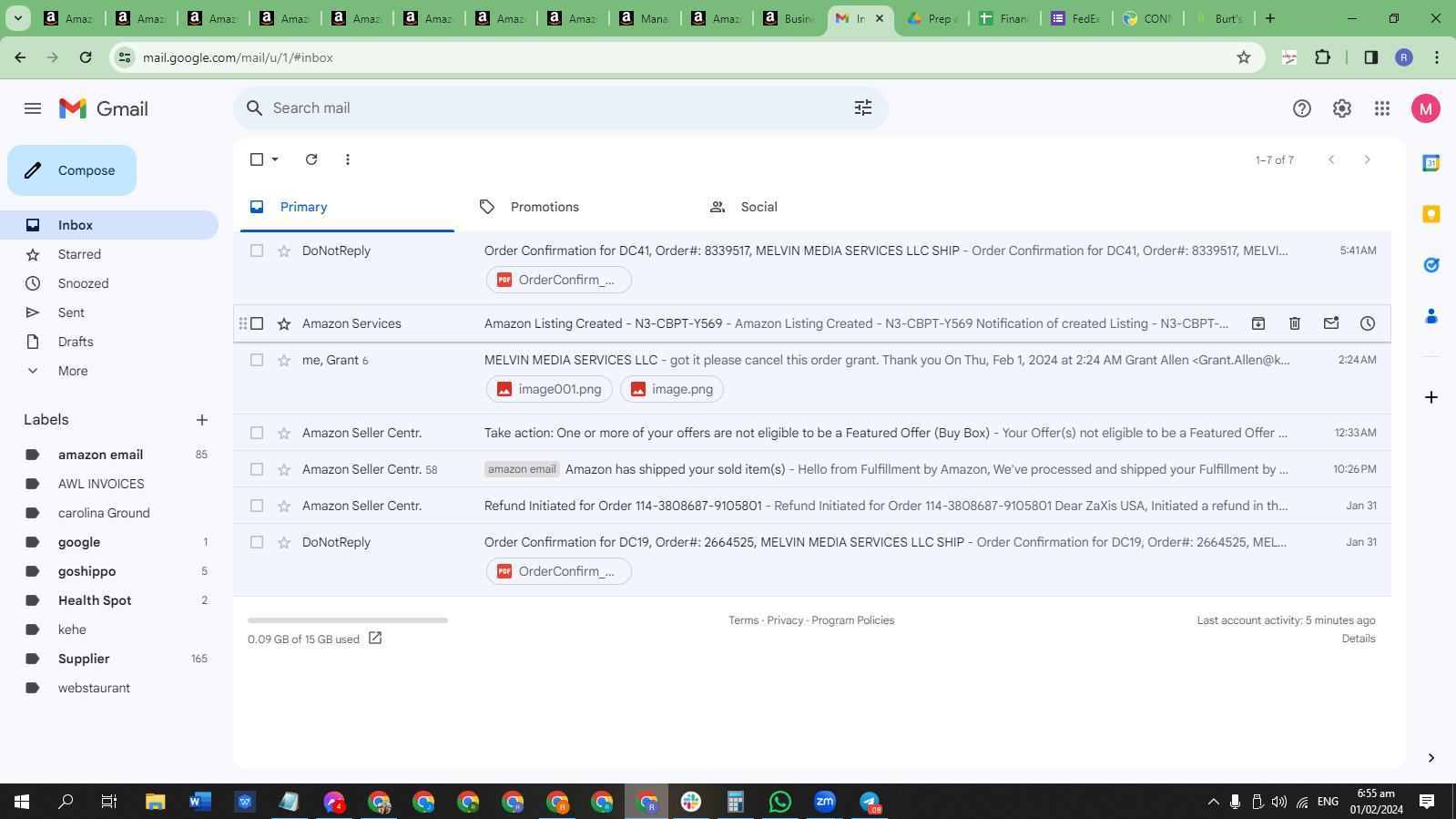Star the Amazon Services email
This screenshot has width=1456, height=819.
tap(284, 323)
